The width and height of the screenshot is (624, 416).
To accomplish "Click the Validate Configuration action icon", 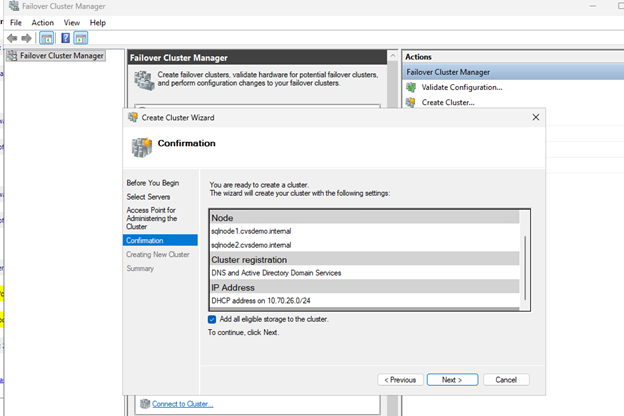I will 411,87.
